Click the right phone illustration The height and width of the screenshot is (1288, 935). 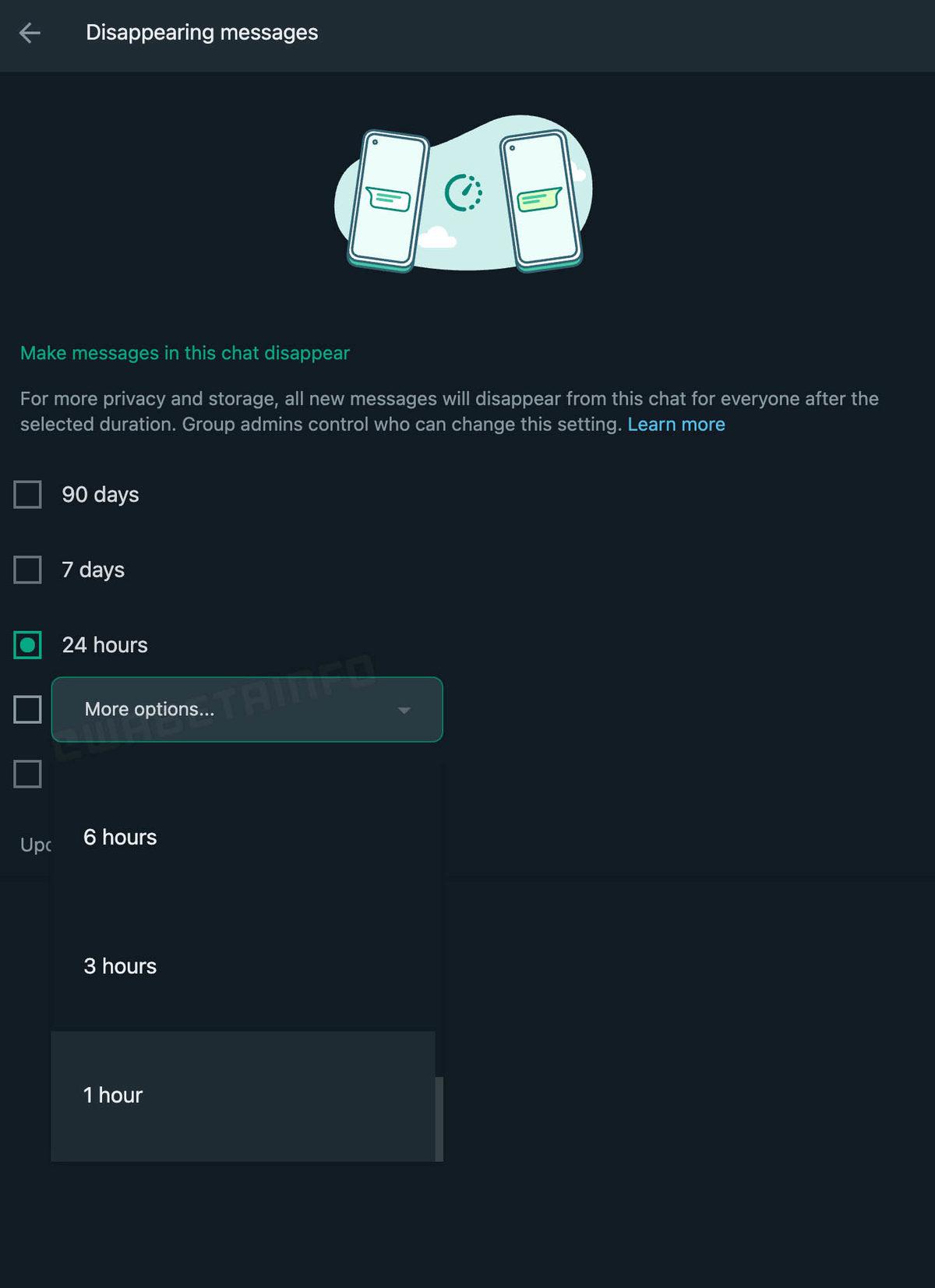click(542, 199)
